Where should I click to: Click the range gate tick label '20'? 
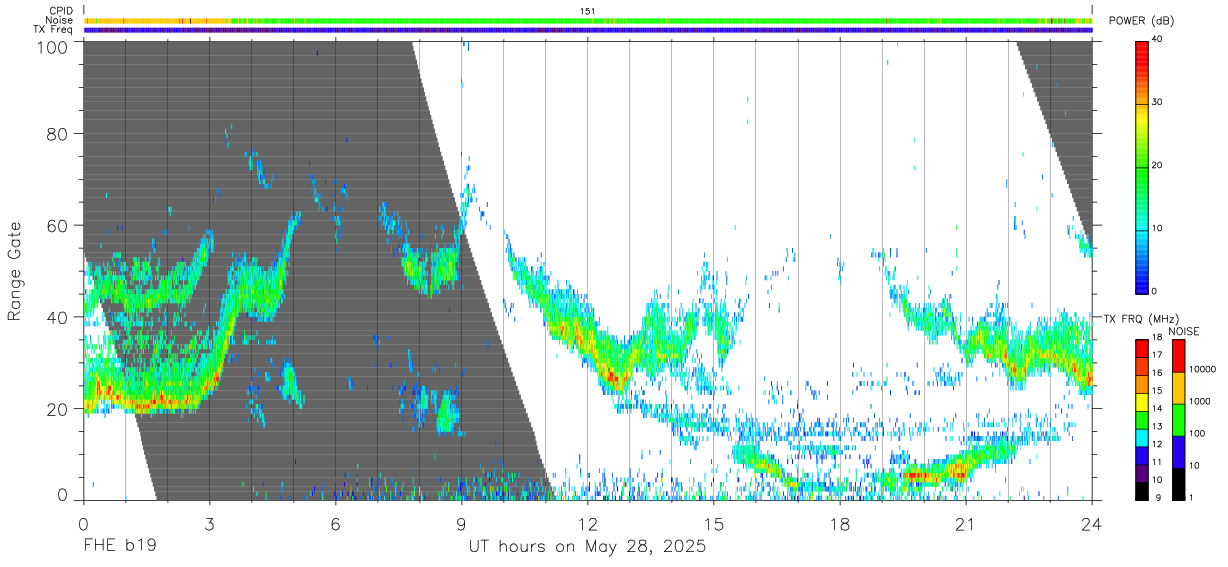[x=58, y=409]
